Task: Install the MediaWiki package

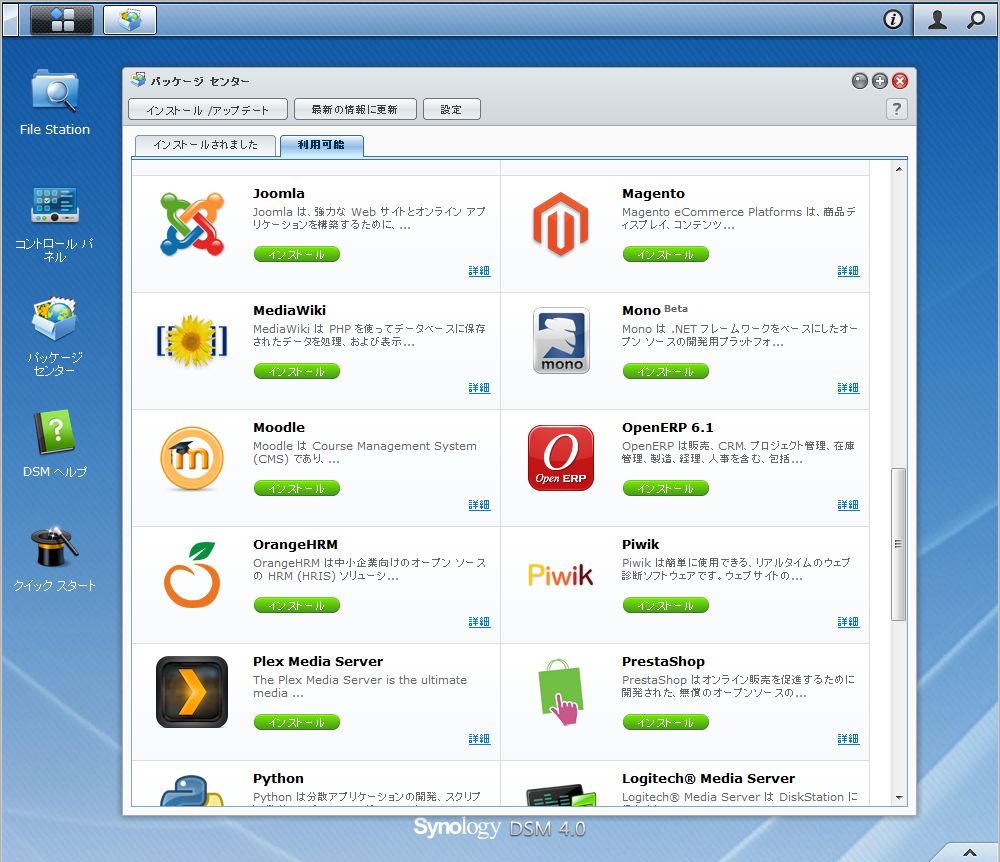Action: pyautogui.click(x=297, y=371)
